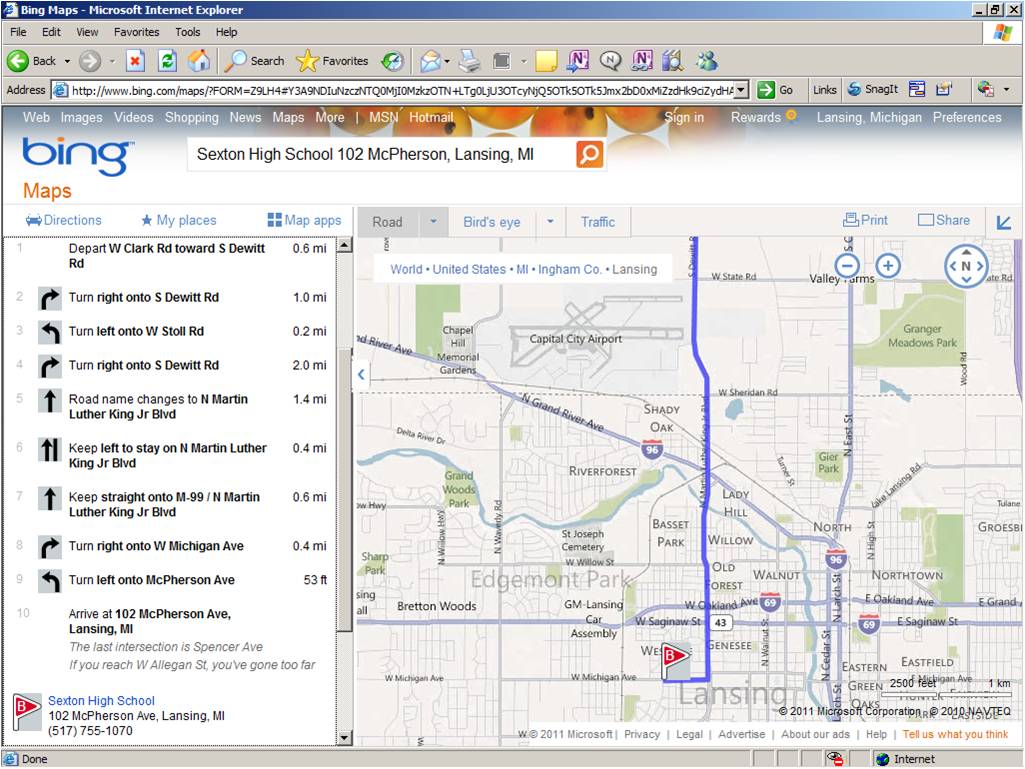This screenshot has width=1025, height=769.
Task: Click the flag icon beside Sexton High School
Action: point(27,713)
